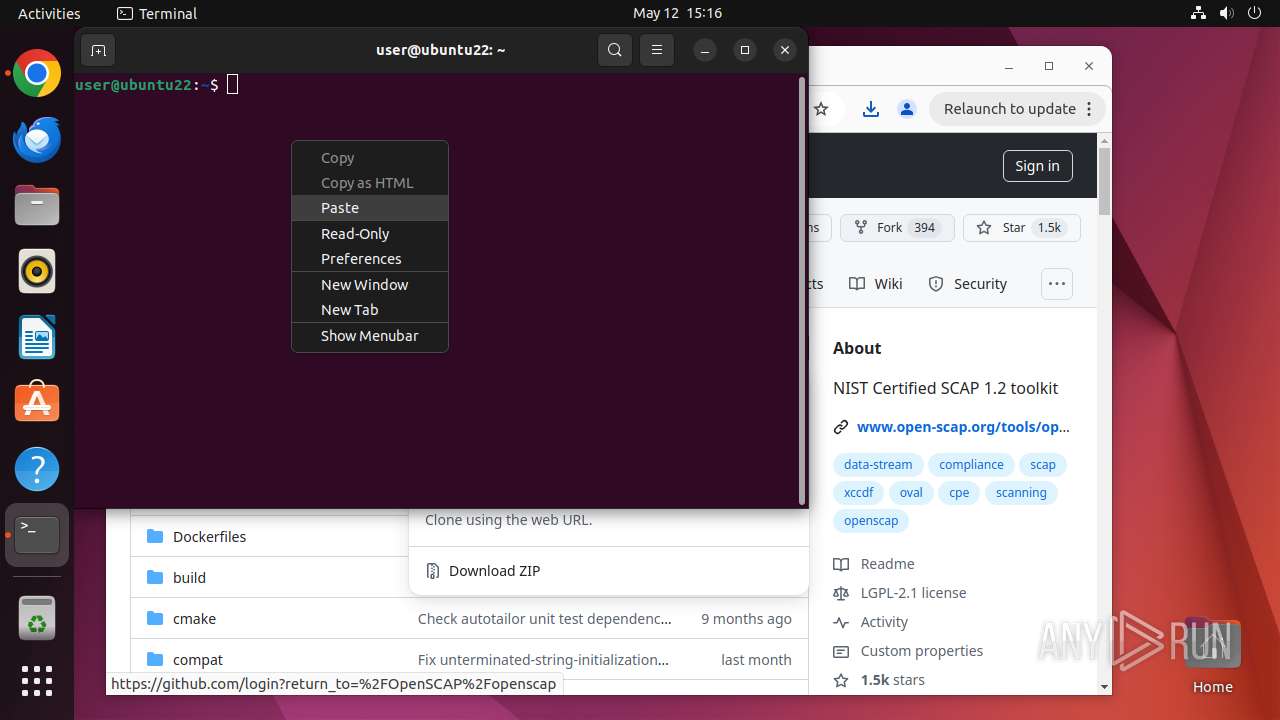The image size is (1280, 720).
Task: Open Dockerfiles folder in repository list
Action: tap(209, 536)
